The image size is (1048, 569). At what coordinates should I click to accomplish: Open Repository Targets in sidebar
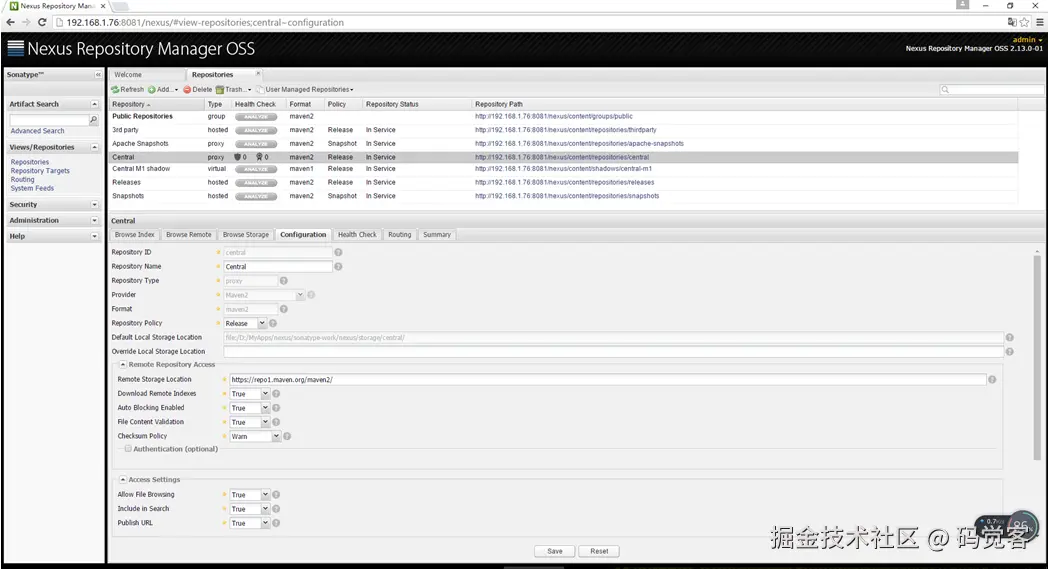tap(40, 170)
